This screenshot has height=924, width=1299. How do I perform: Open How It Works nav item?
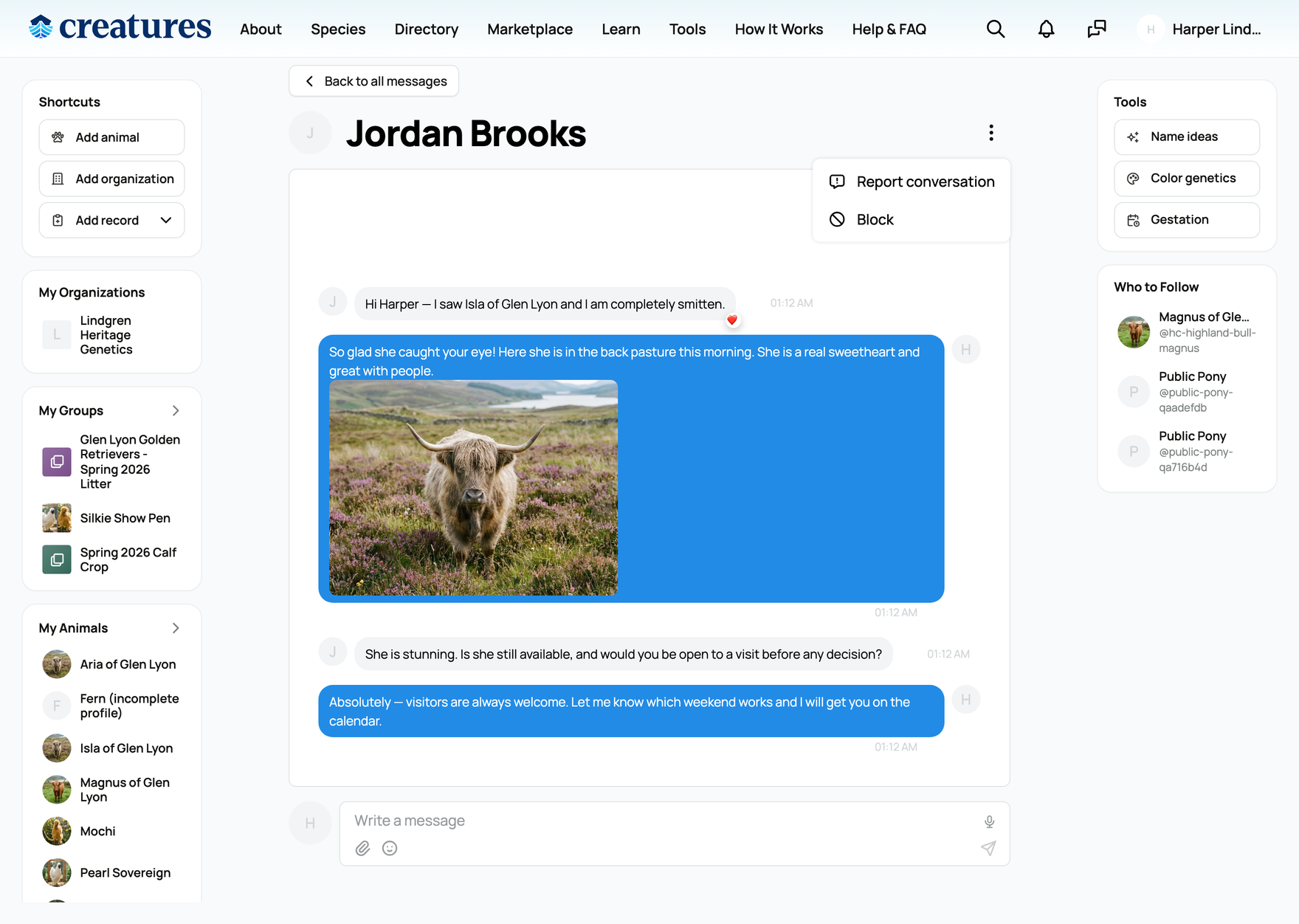coord(779,29)
